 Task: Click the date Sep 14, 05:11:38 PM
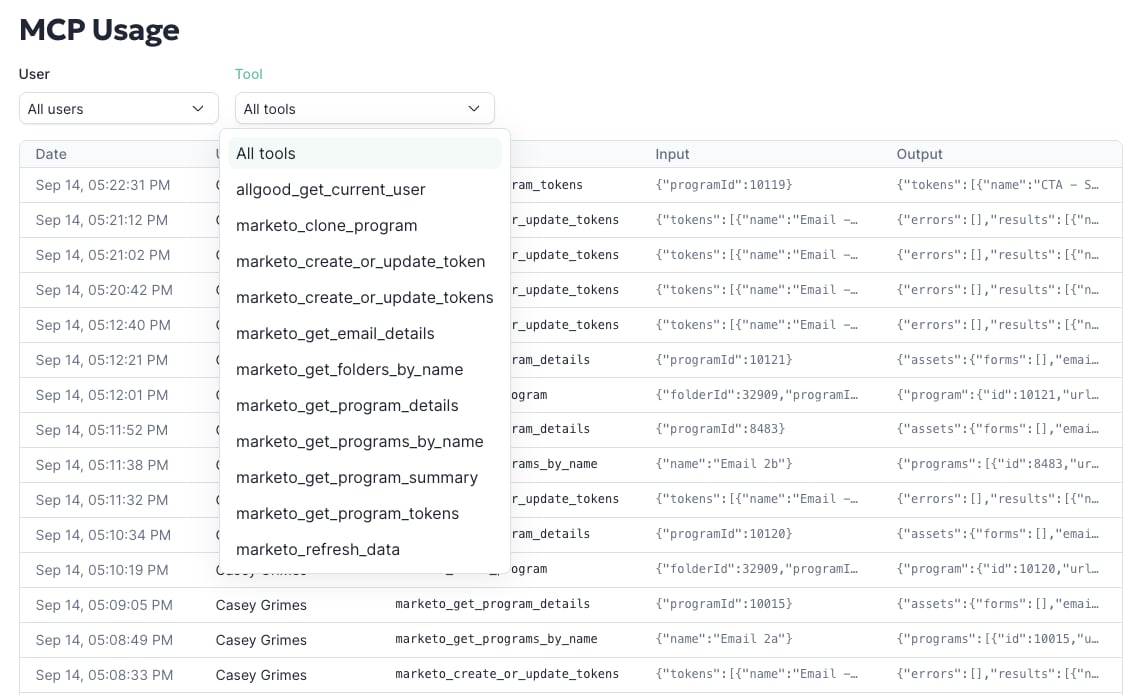click(102, 465)
